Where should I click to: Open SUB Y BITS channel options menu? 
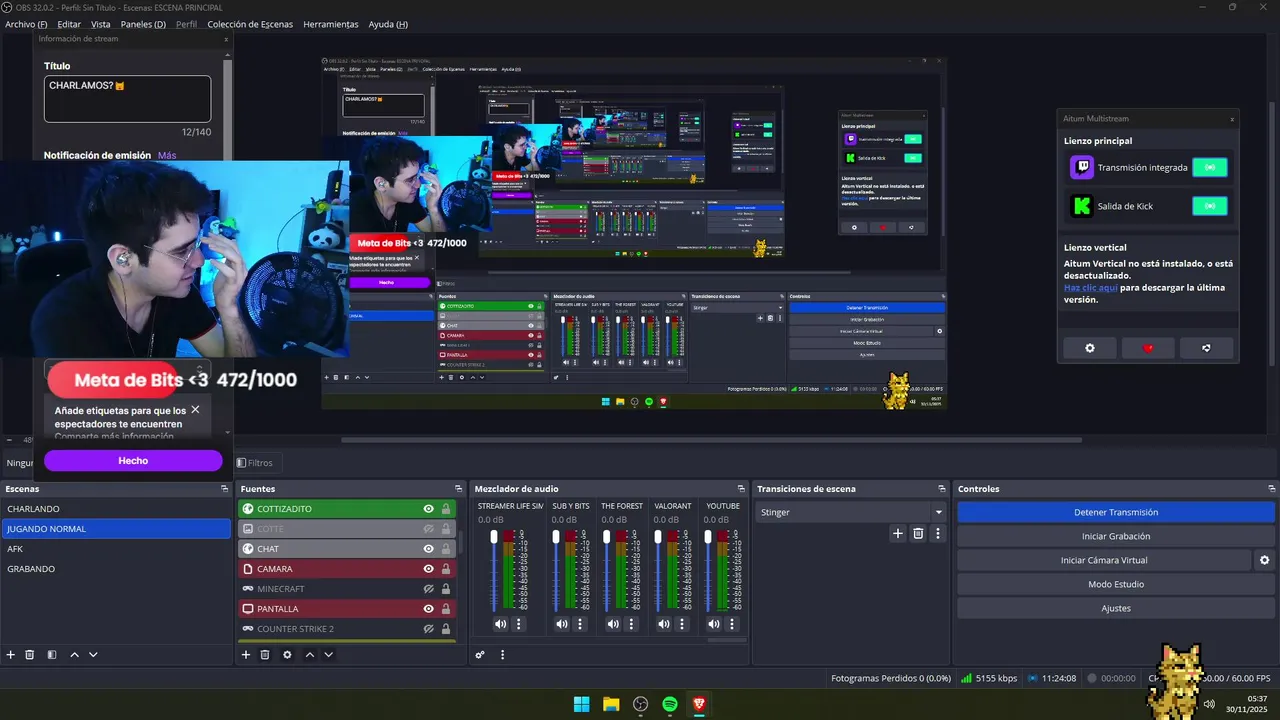tap(579, 624)
